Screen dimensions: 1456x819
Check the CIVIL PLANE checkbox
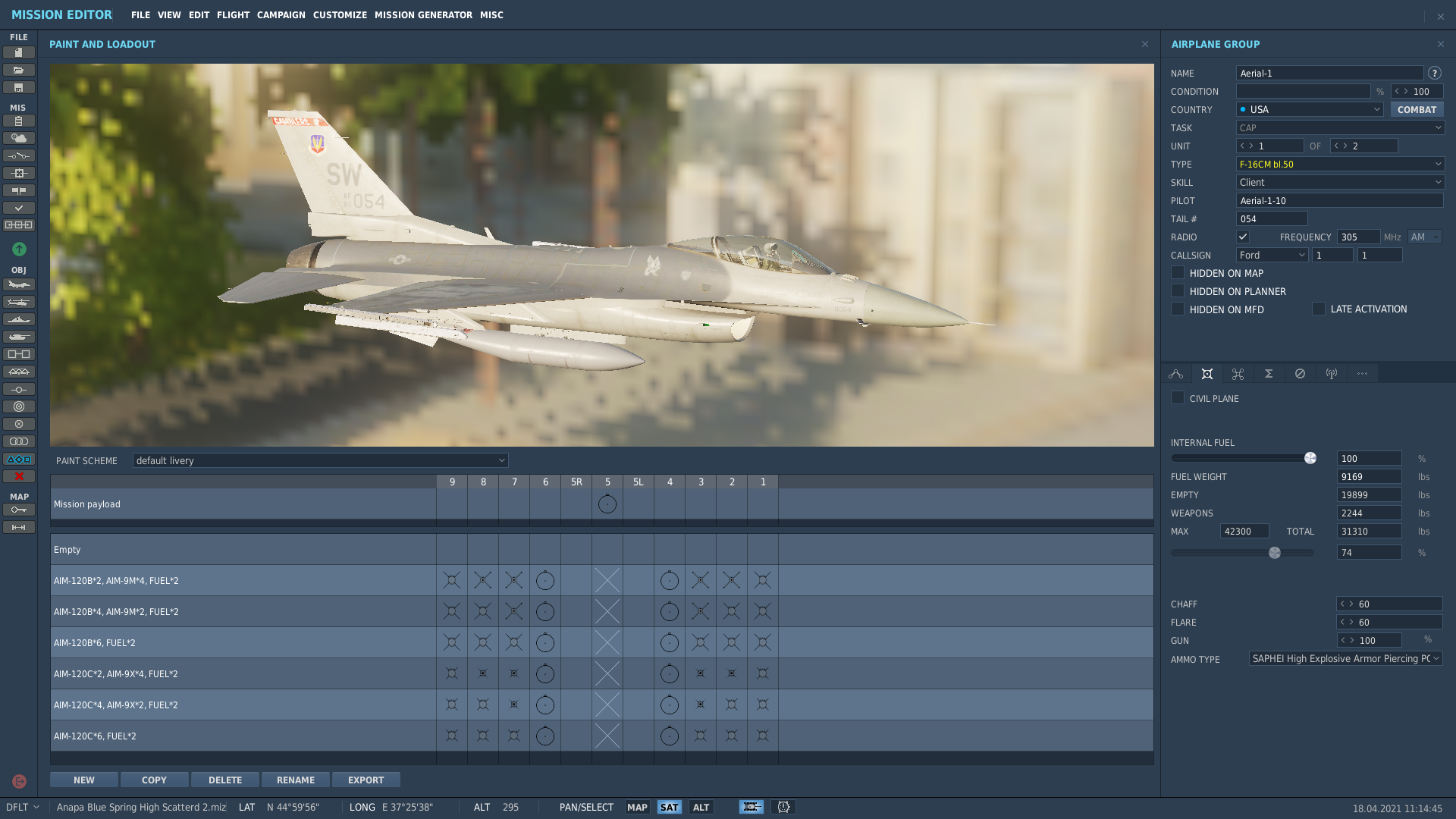1178,397
